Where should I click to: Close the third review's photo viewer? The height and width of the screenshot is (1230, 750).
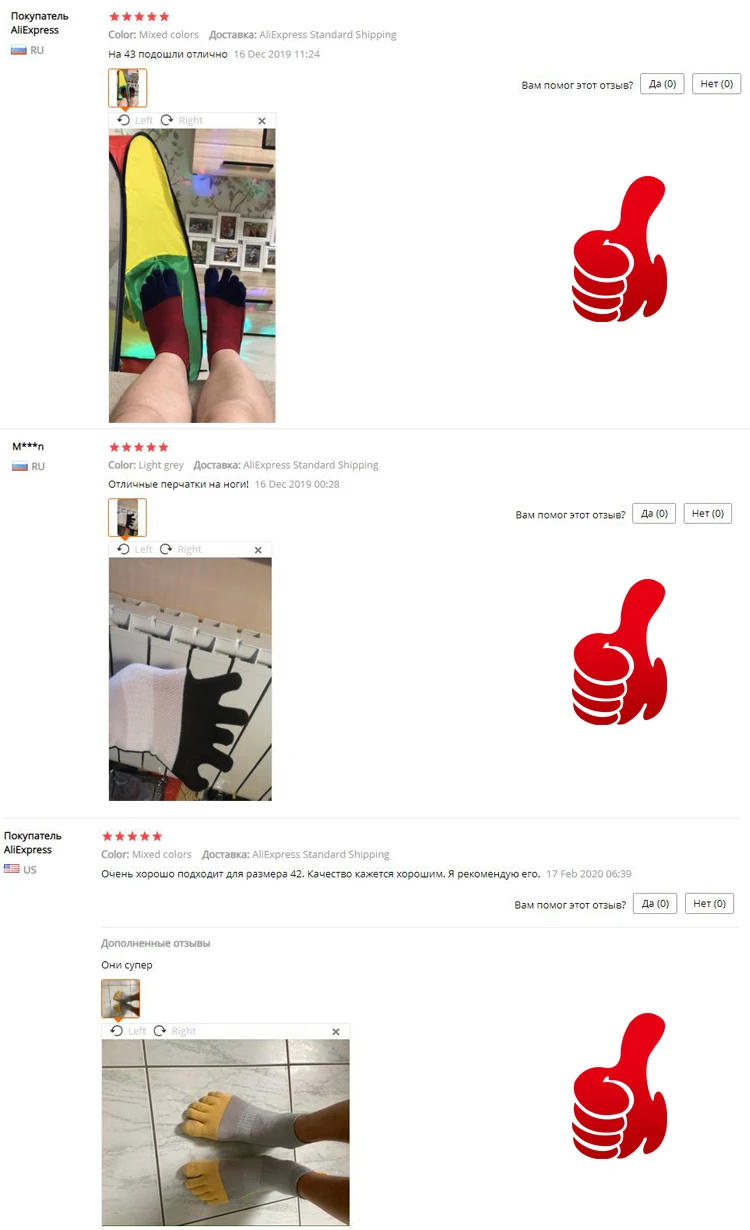(x=336, y=1032)
